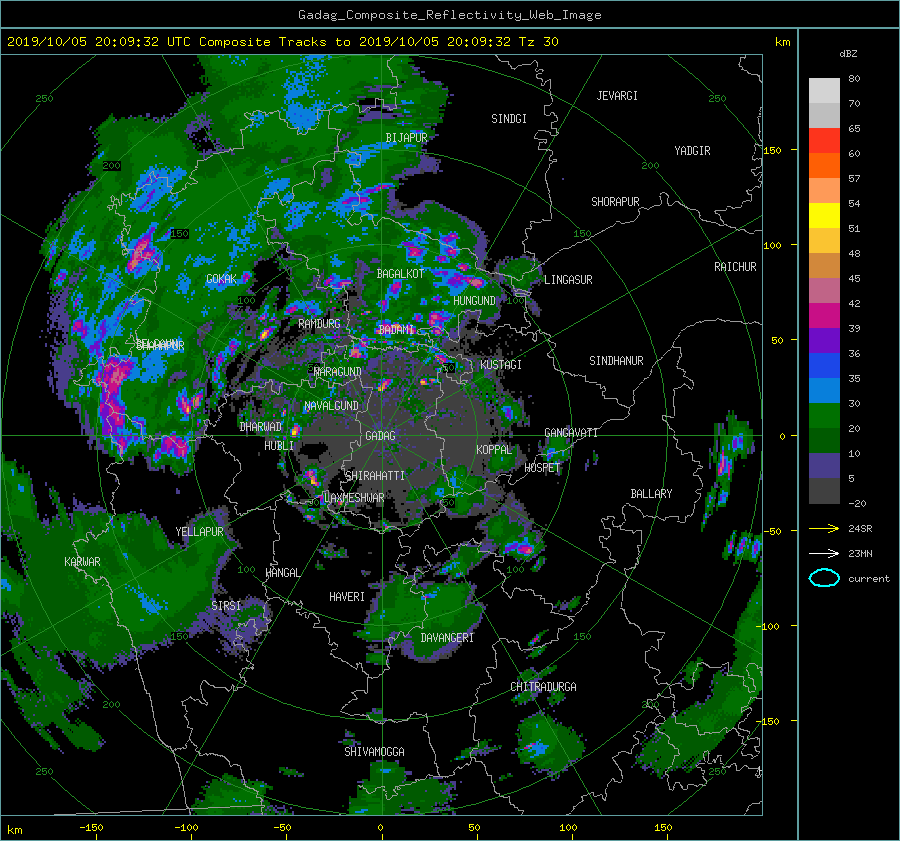Viewport: 900px width, 841px height.
Task: Click the HANGAL city label
Action: (x=282, y=573)
